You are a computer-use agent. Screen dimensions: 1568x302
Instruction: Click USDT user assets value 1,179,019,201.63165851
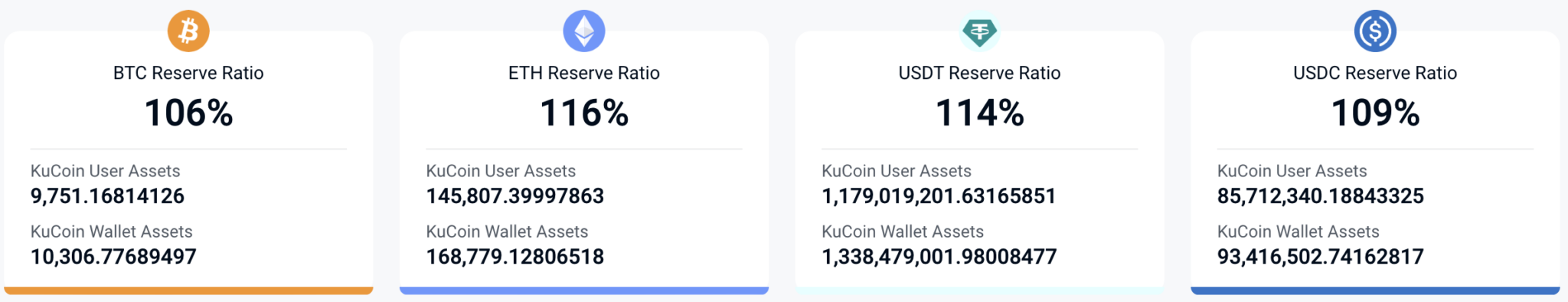pyautogui.click(x=939, y=196)
